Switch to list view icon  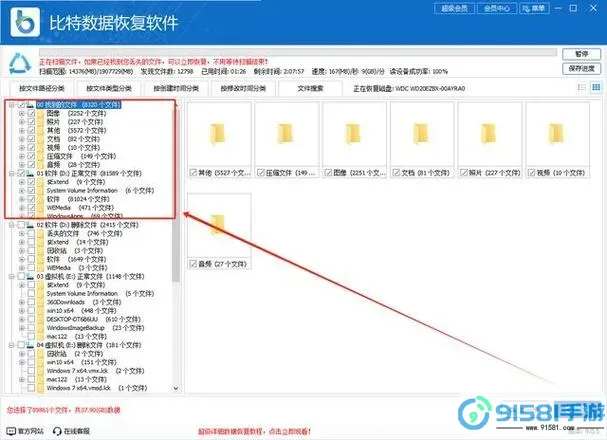[581, 87]
